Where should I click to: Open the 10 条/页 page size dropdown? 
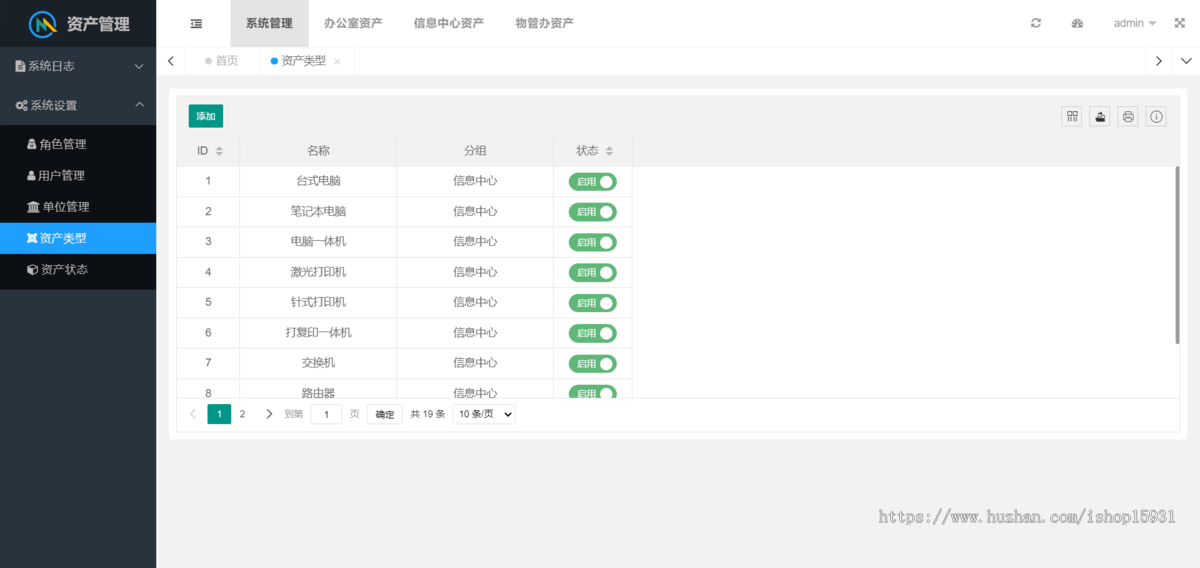point(484,414)
